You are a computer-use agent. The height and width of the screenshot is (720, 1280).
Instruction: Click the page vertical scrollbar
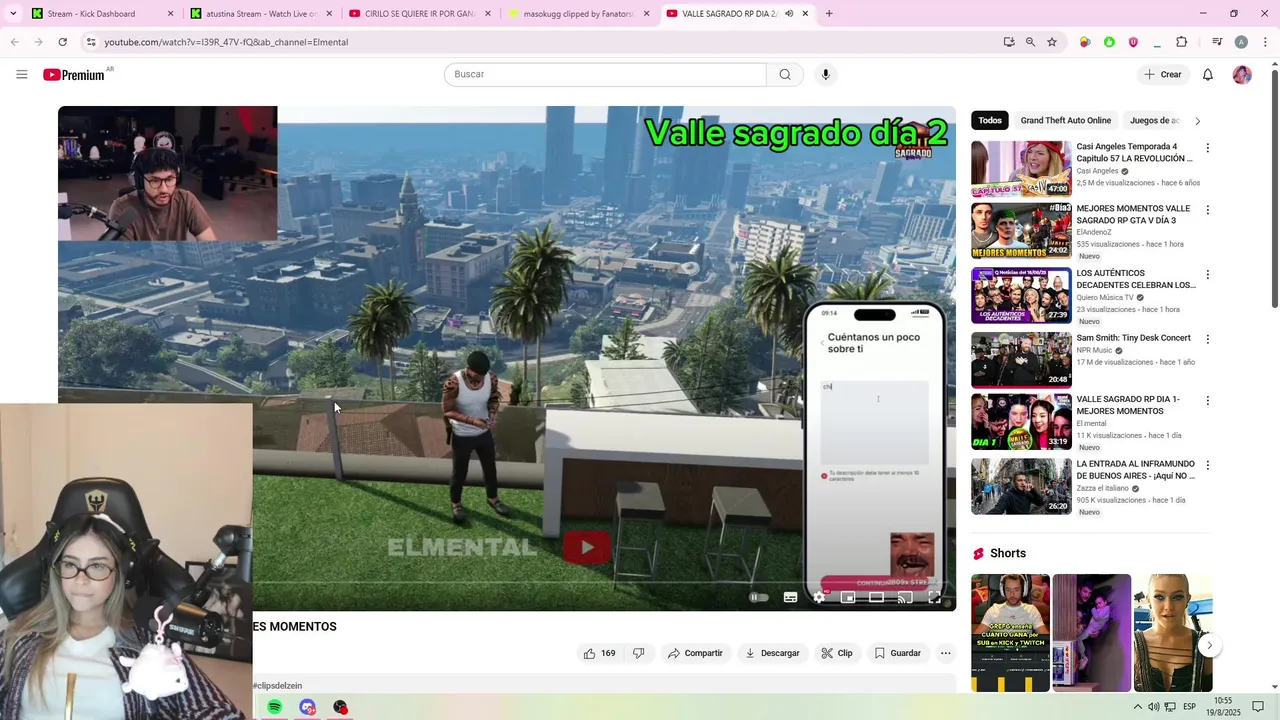[x=1274, y=190]
